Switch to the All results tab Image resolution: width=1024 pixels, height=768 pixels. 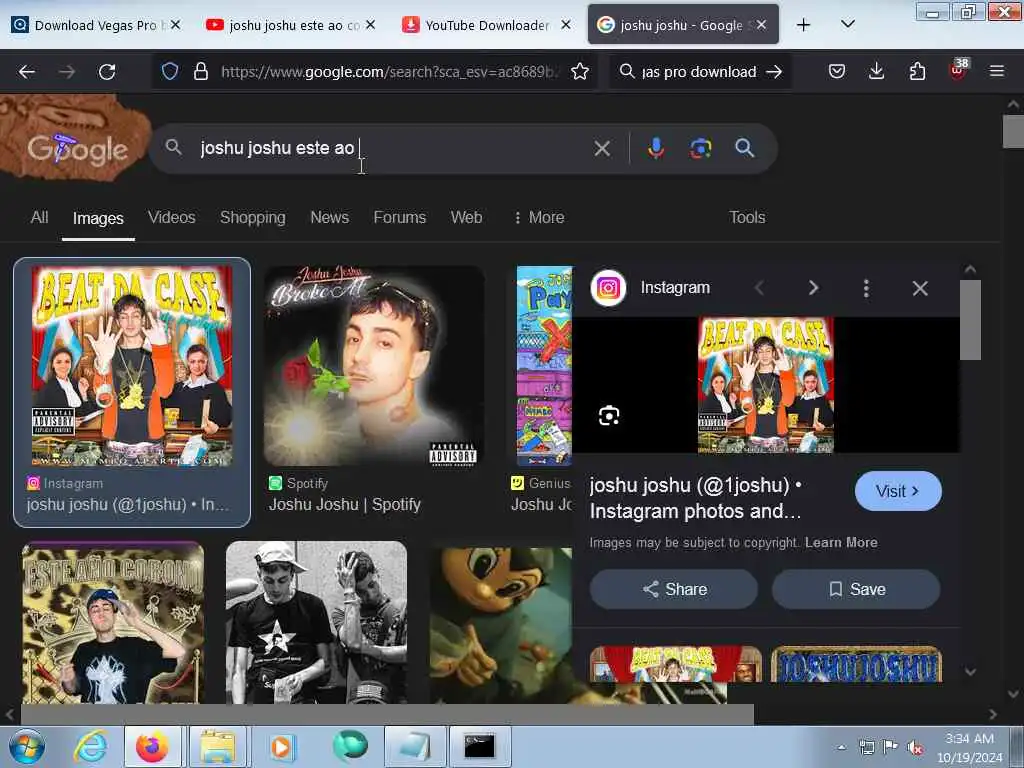pos(39,217)
